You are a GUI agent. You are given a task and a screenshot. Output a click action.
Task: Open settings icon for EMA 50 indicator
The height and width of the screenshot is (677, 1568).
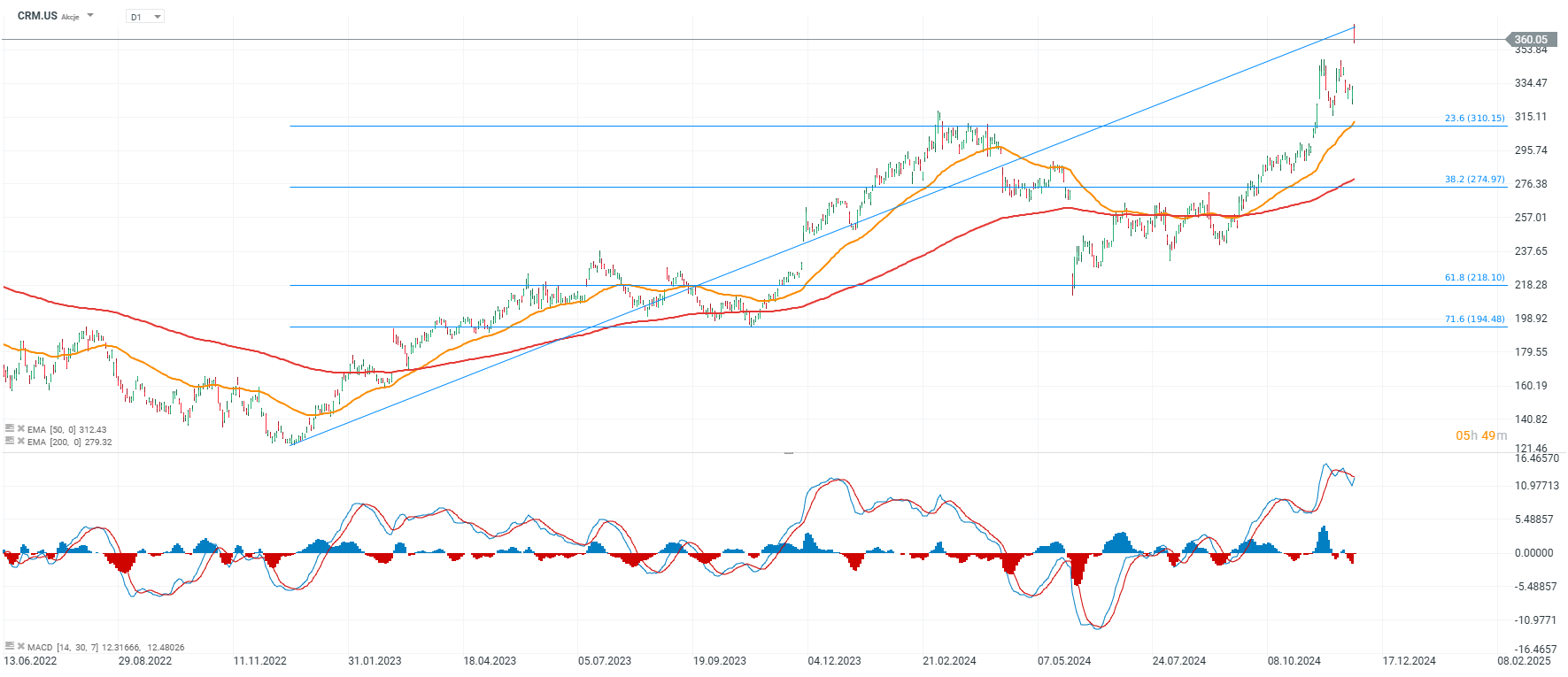10,428
